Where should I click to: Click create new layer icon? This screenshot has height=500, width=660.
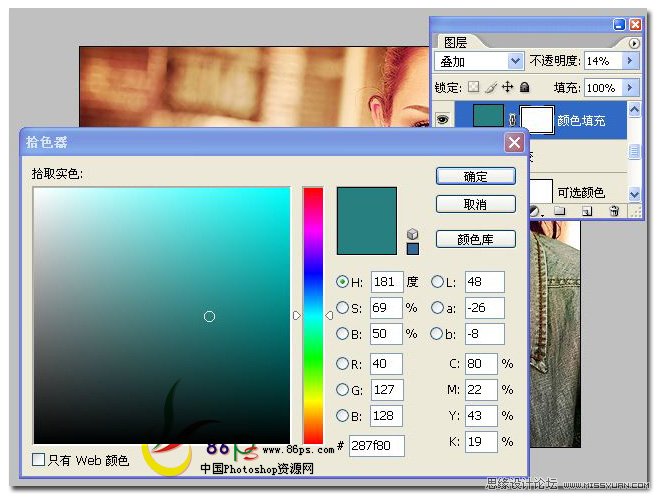coord(587,211)
